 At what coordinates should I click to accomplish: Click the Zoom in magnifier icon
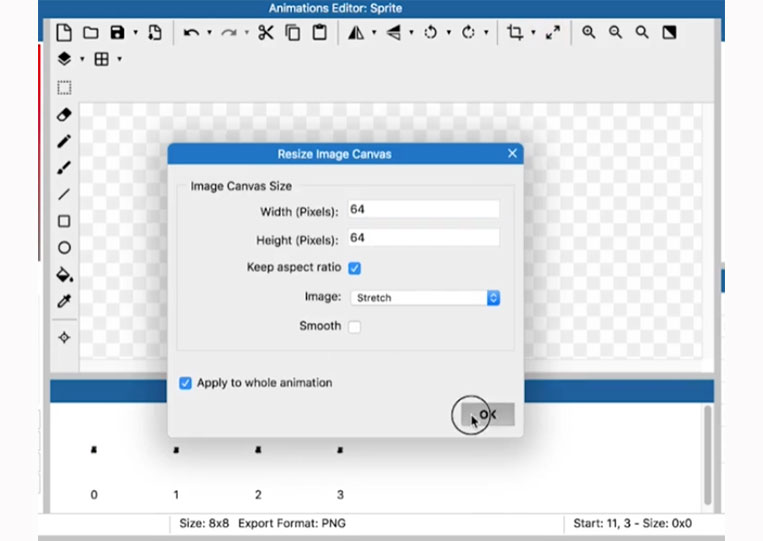(589, 33)
